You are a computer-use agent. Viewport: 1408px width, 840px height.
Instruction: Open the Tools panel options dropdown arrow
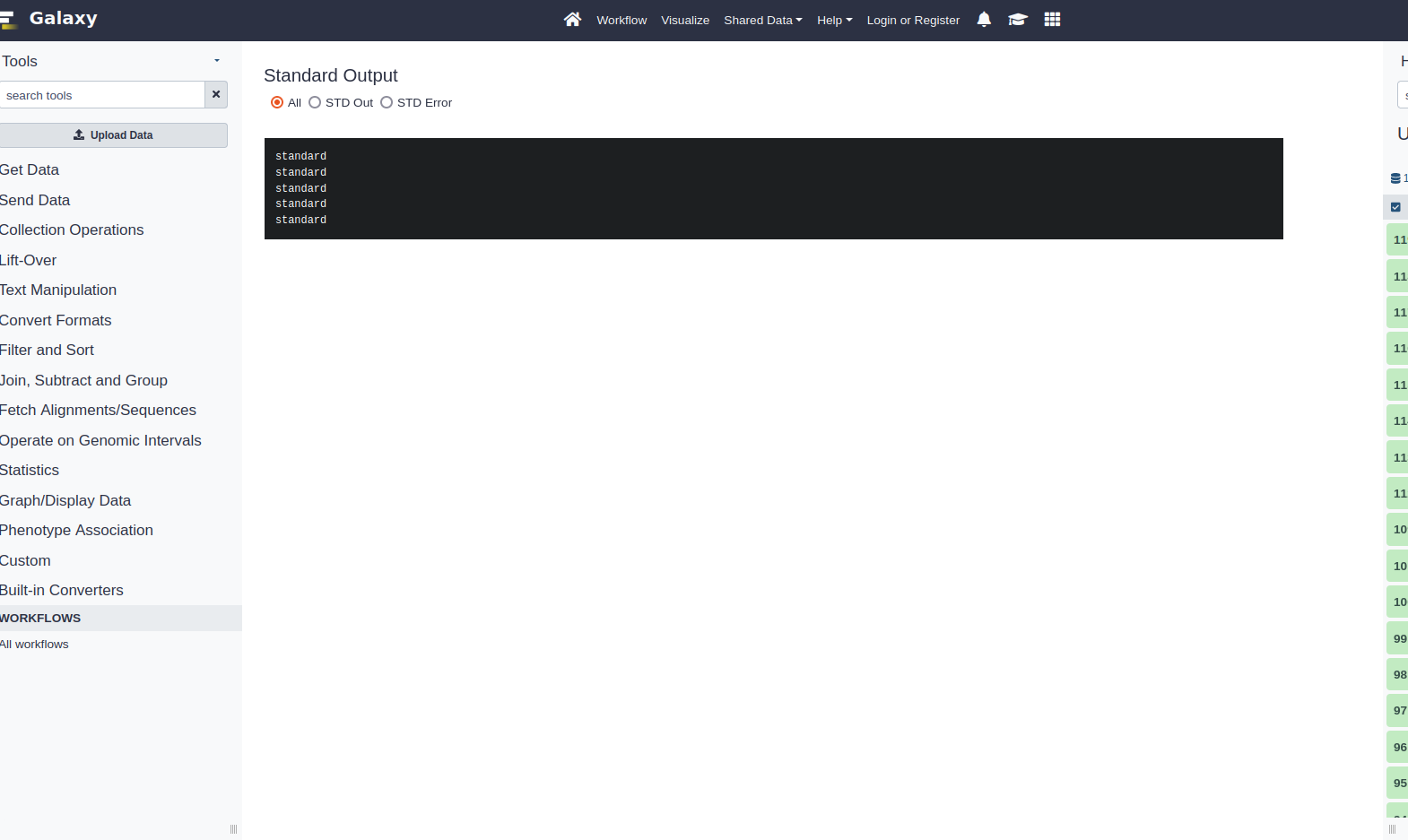click(x=217, y=61)
